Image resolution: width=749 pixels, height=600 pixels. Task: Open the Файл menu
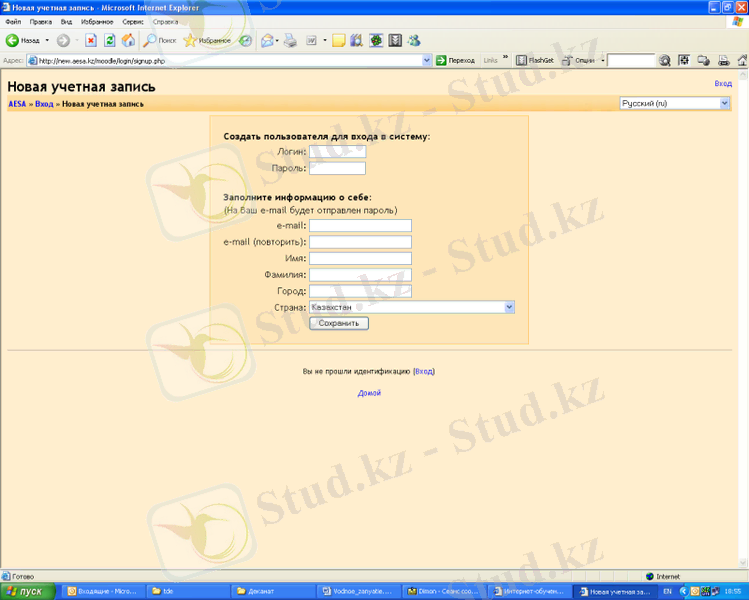[13, 21]
